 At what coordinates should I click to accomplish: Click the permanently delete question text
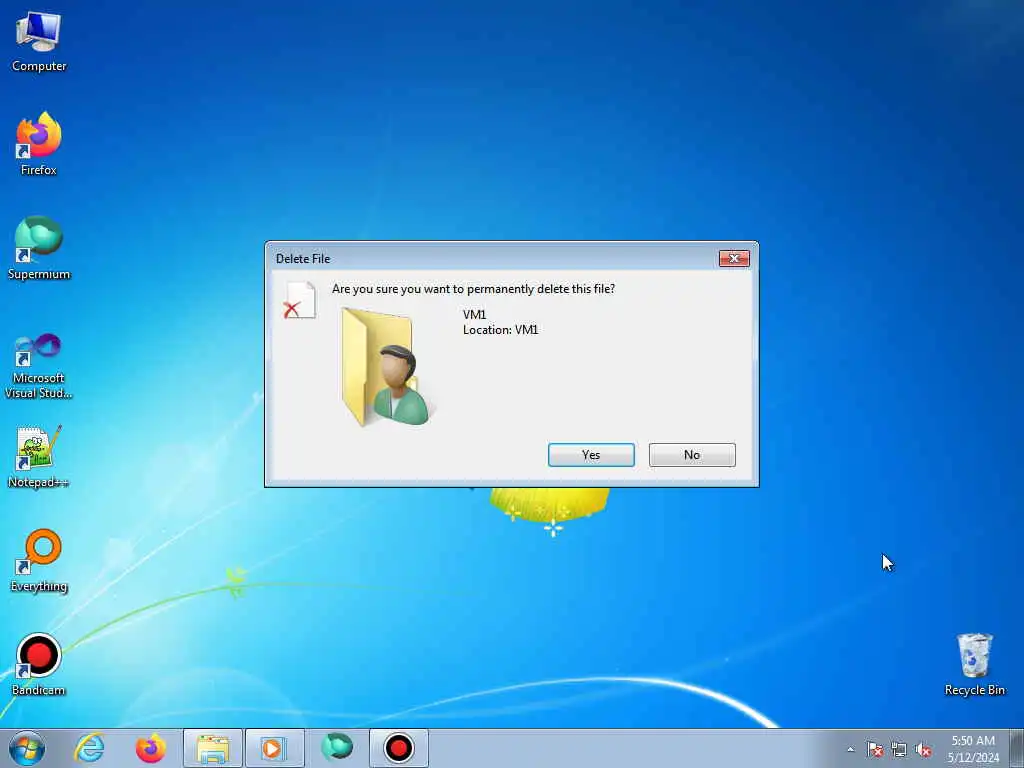[x=473, y=289]
